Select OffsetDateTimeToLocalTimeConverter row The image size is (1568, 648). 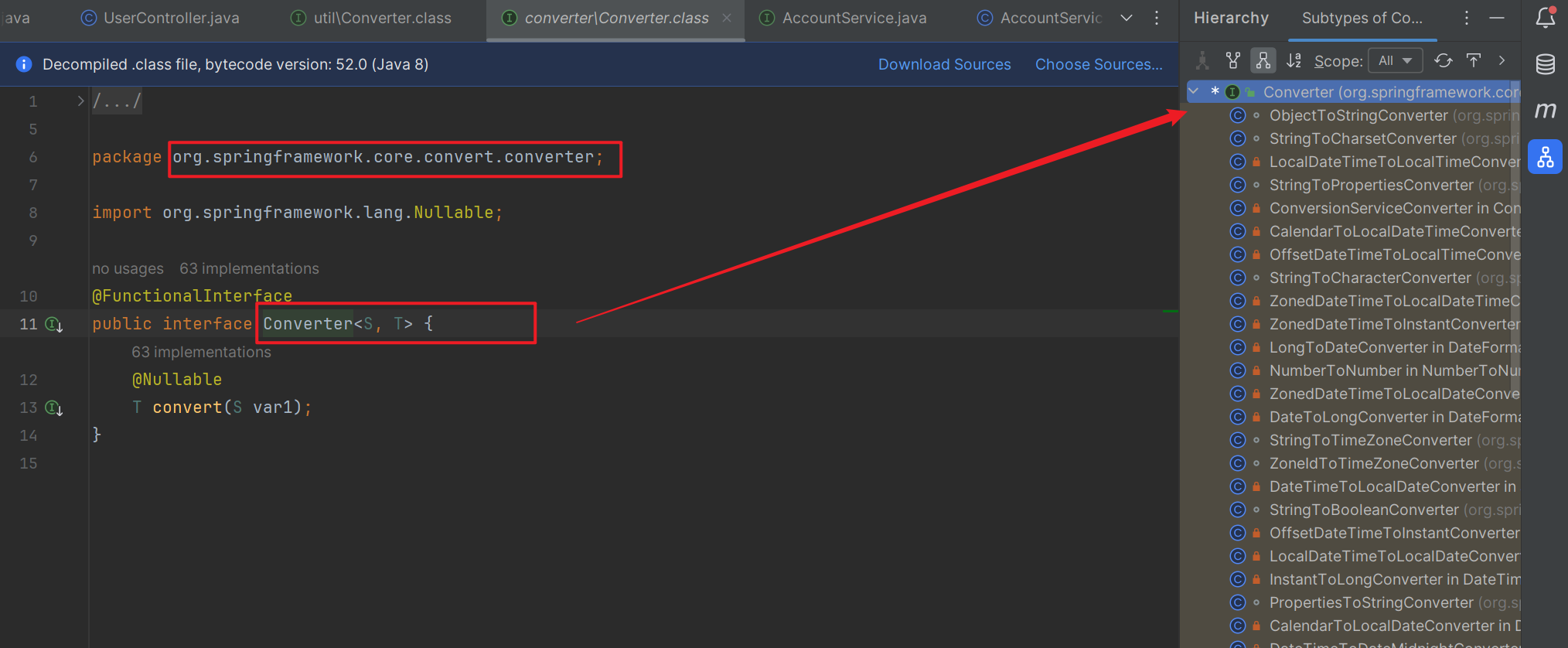point(1353,254)
